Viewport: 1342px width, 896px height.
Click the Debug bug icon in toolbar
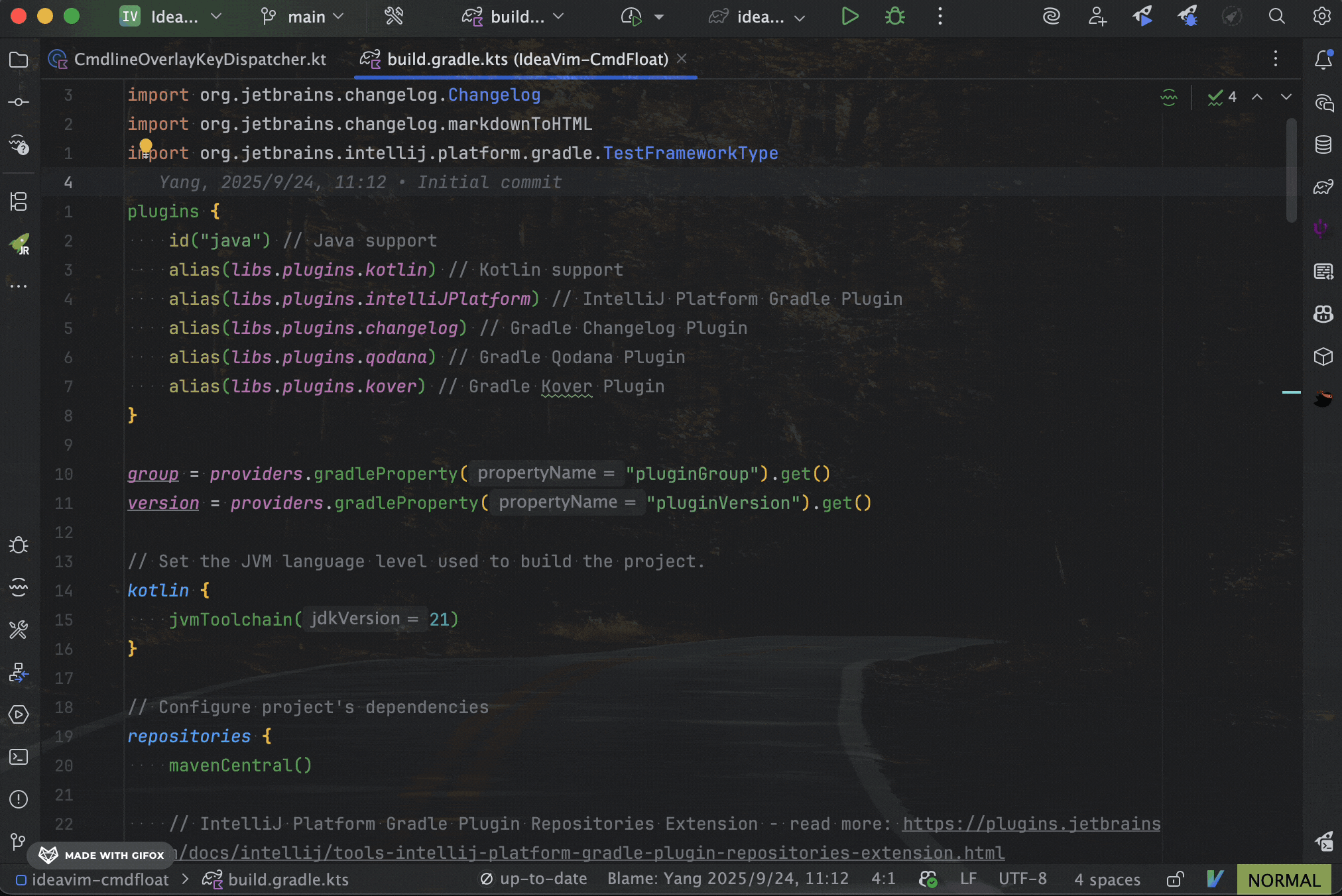894,17
